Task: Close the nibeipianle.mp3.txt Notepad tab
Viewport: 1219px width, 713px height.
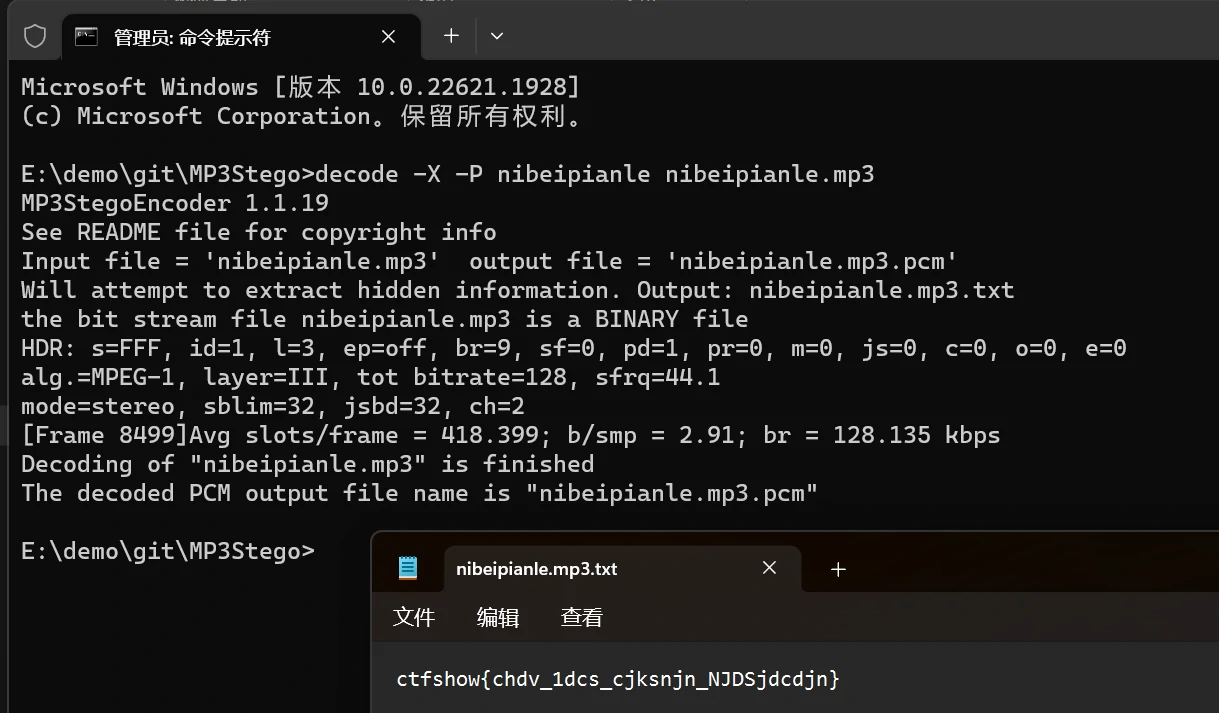Action: (x=769, y=568)
